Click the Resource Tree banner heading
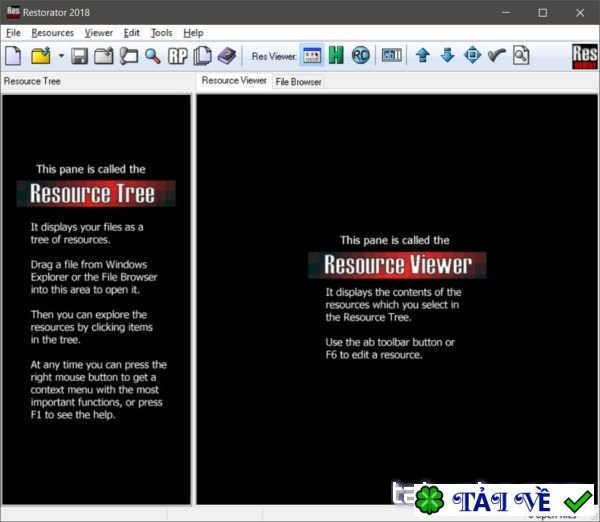600x522 pixels. [x=96, y=193]
